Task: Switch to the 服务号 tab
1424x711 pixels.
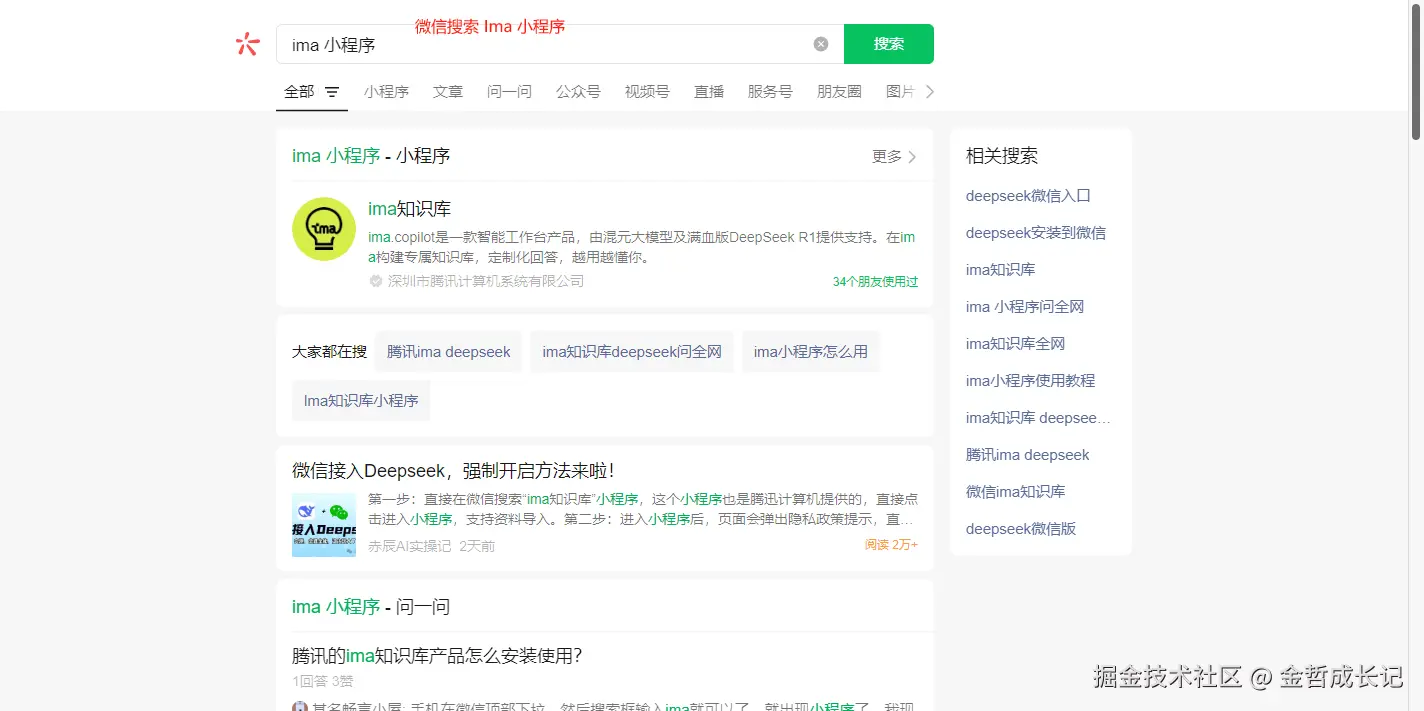Action: (770, 91)
